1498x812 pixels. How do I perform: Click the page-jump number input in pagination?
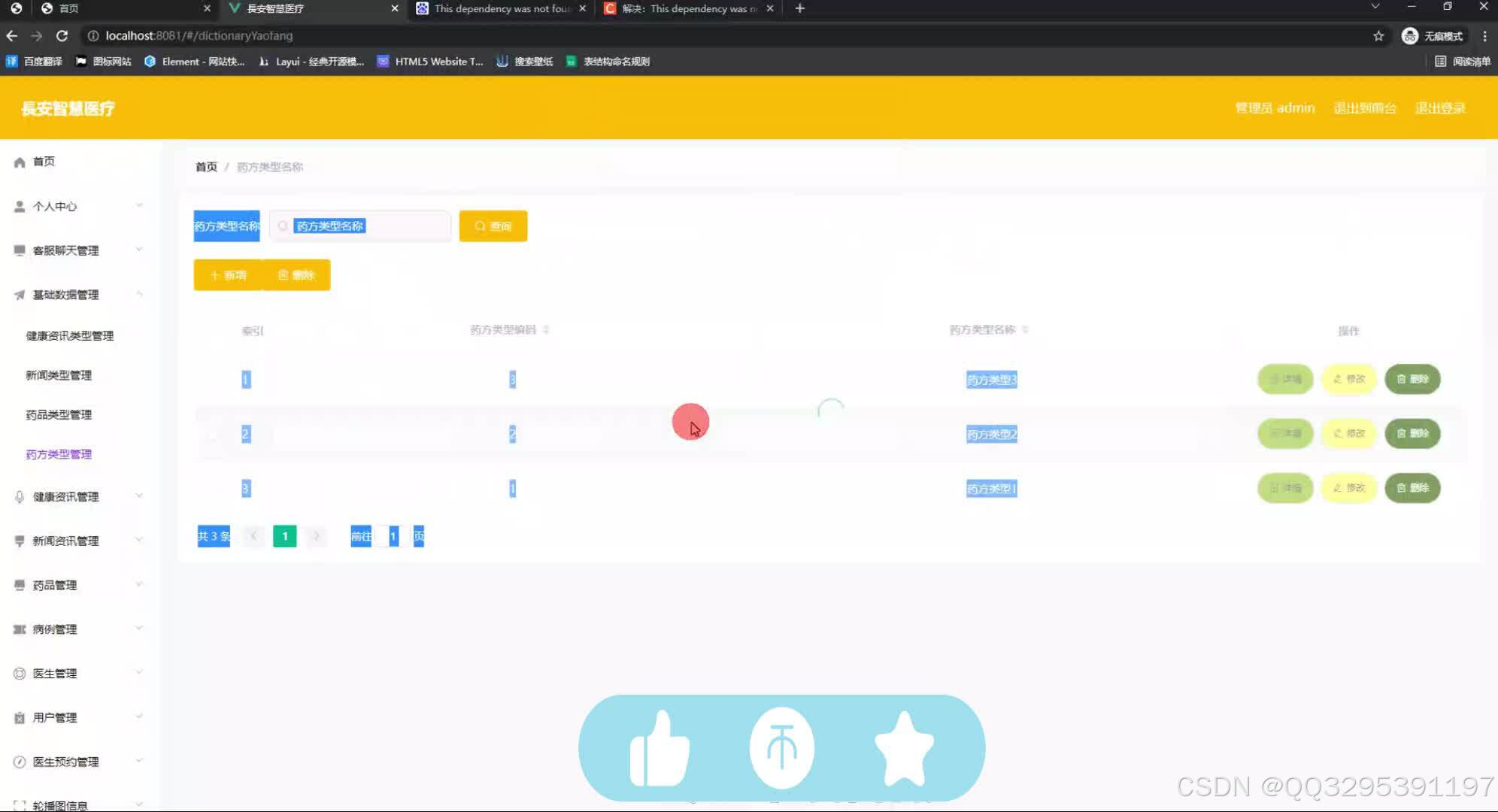[393, 536]
